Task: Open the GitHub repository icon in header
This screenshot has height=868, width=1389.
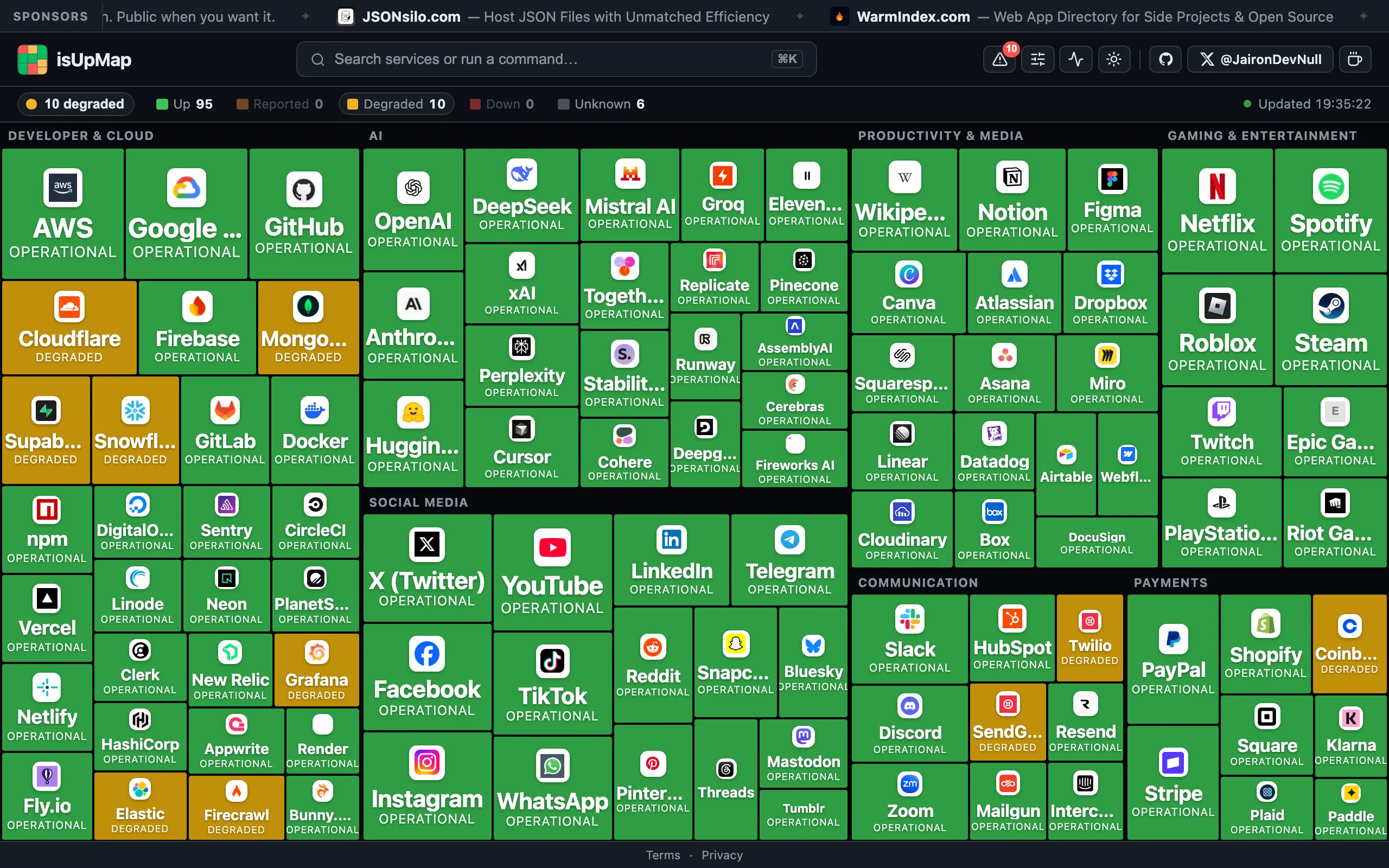Action: click(x=1165, y=59)
